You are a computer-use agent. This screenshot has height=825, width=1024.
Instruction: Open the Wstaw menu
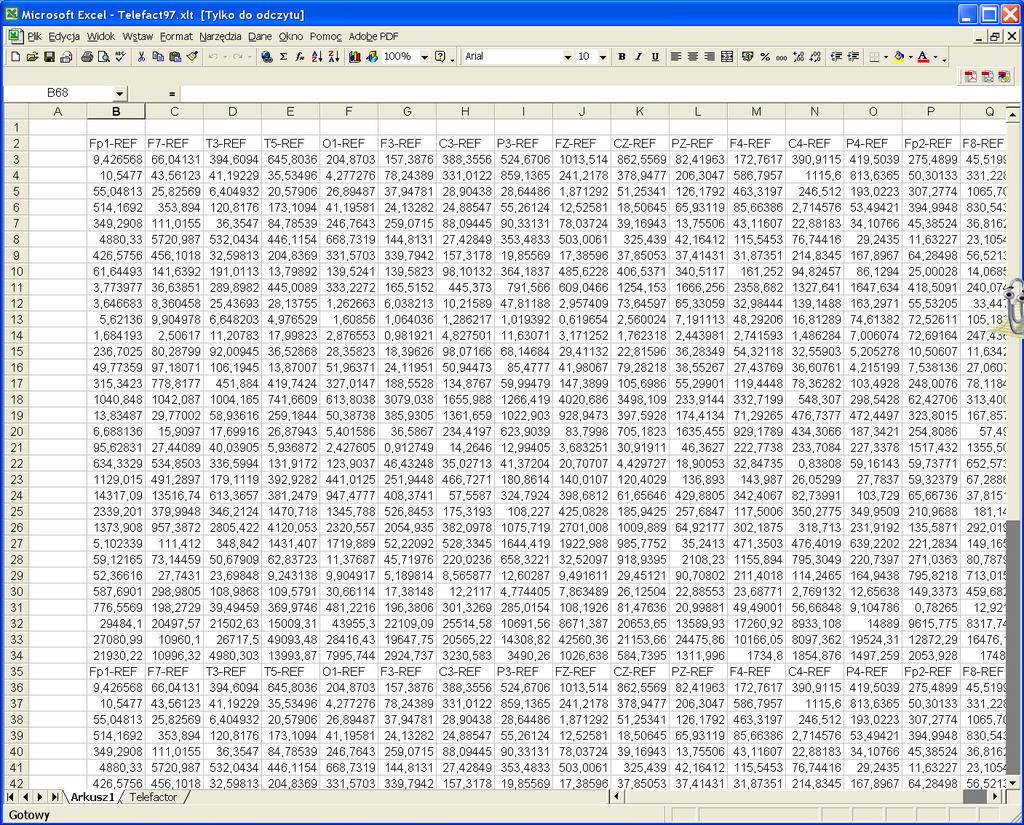(137, 37)
